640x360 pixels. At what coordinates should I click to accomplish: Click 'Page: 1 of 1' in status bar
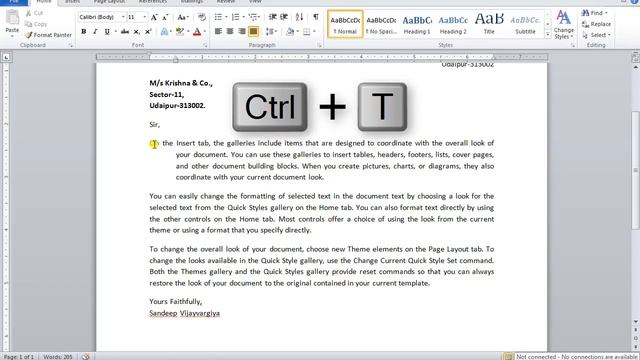(x=18, y=357)
